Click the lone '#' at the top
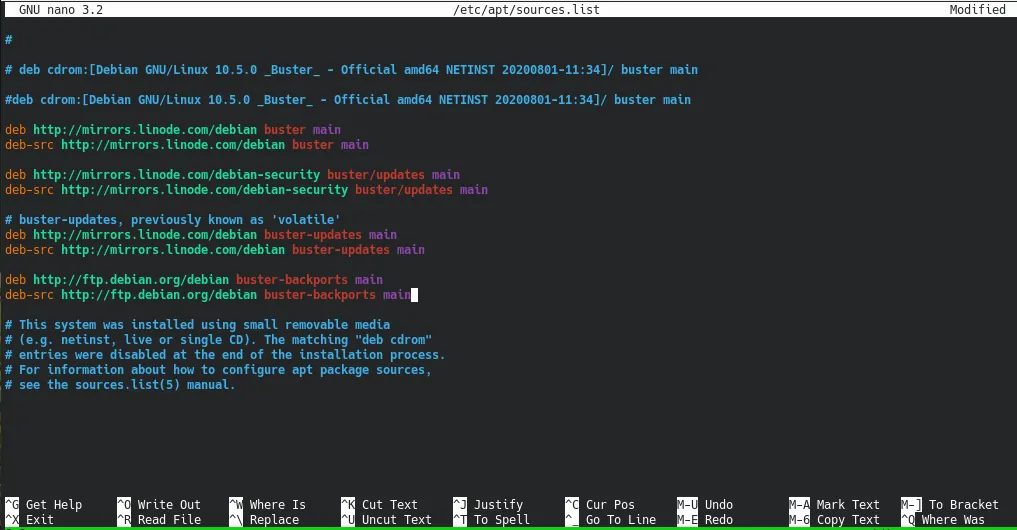This screenshot has width=1017, height=530. pyautogui.click(x=8, y=40)
